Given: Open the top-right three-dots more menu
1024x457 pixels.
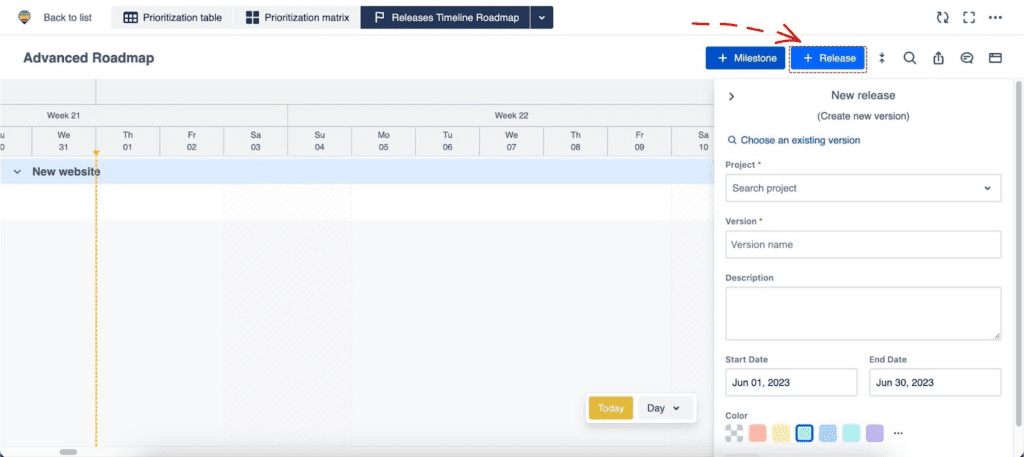Looking at the screenshot, I should coord(995,18).
